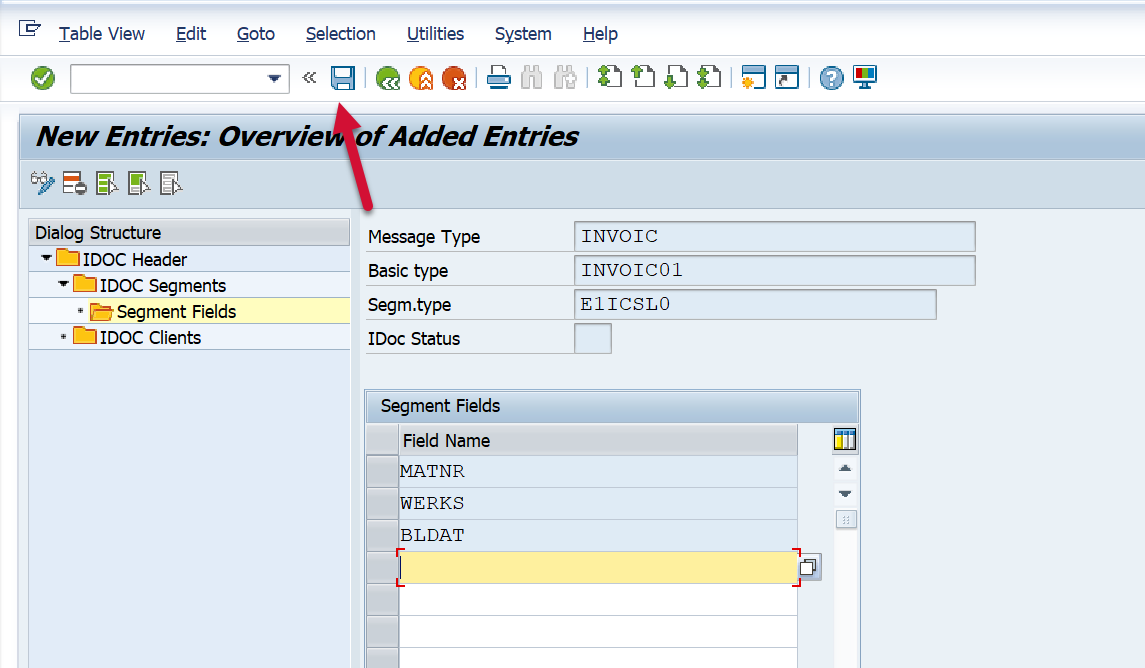
Task: Collapse the IDOC Segments tree node
Action: [63, 285]
